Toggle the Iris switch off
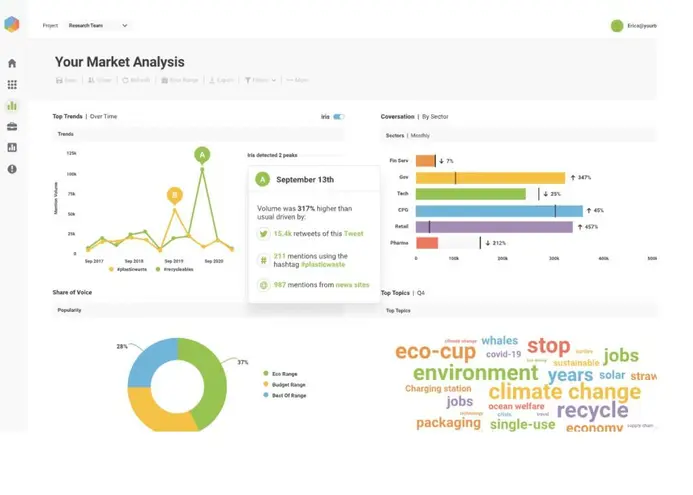This screenshot has width=693, height=495. [339, 117]
